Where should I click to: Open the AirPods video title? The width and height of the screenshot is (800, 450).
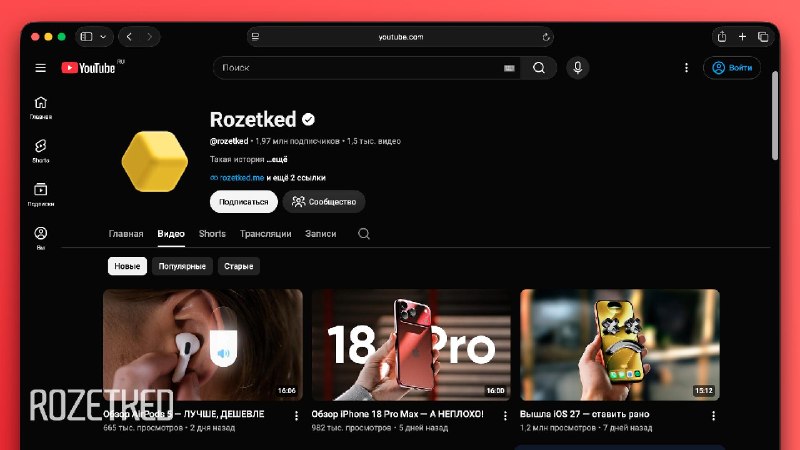coord(184,414)
